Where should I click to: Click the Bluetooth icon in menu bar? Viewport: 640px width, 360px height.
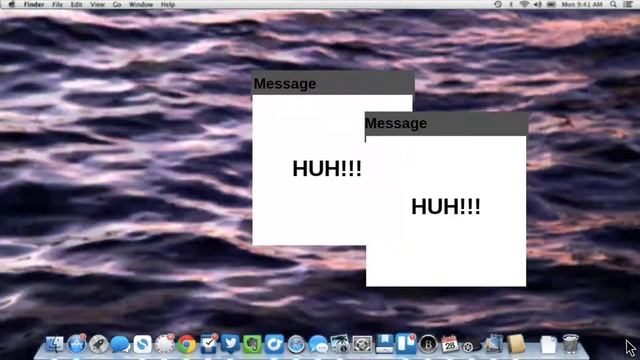pyautogui.click(x=511, y=4)
